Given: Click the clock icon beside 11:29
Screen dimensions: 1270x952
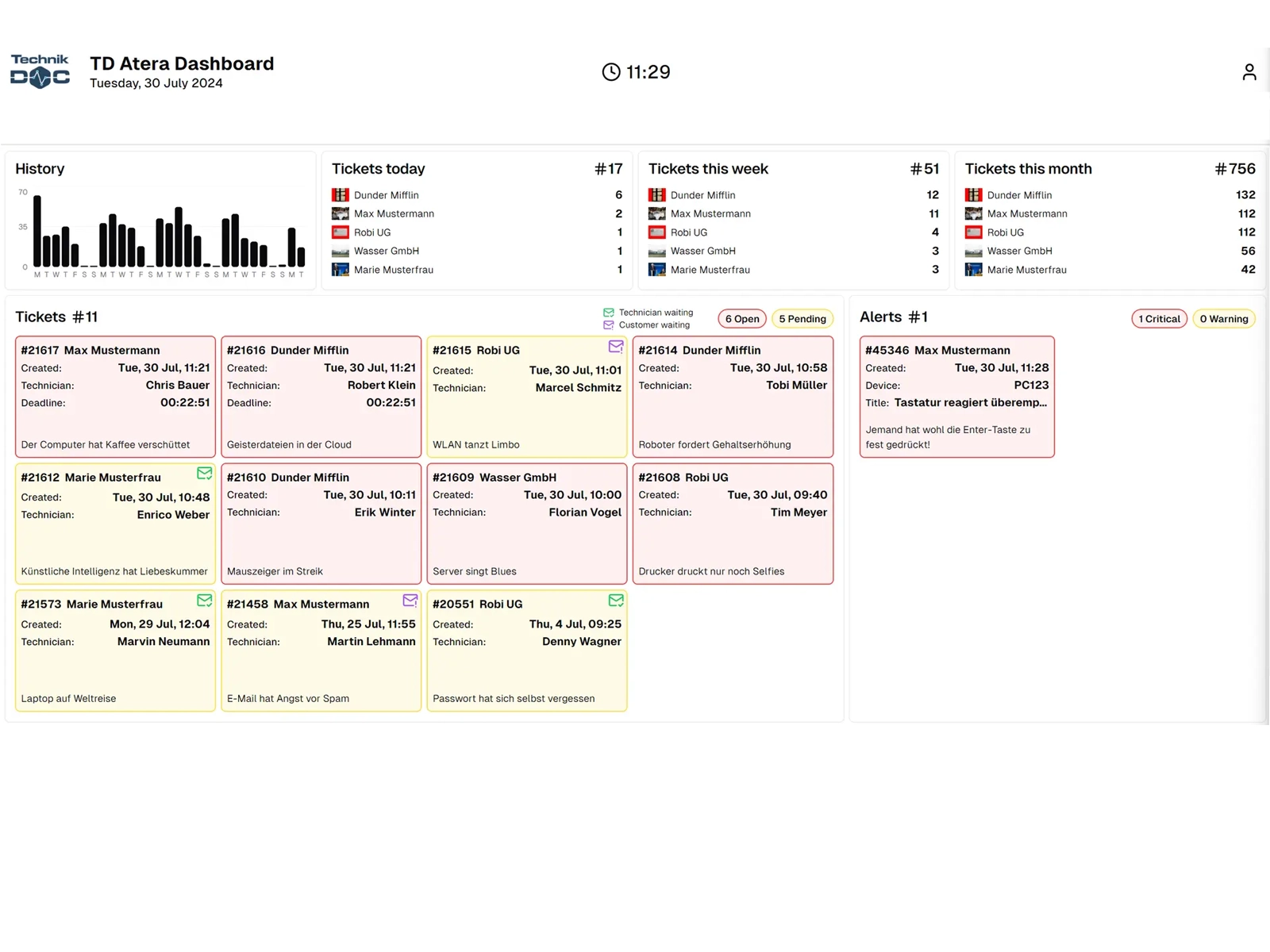Looking at the screenshot, I should point(610,72).
